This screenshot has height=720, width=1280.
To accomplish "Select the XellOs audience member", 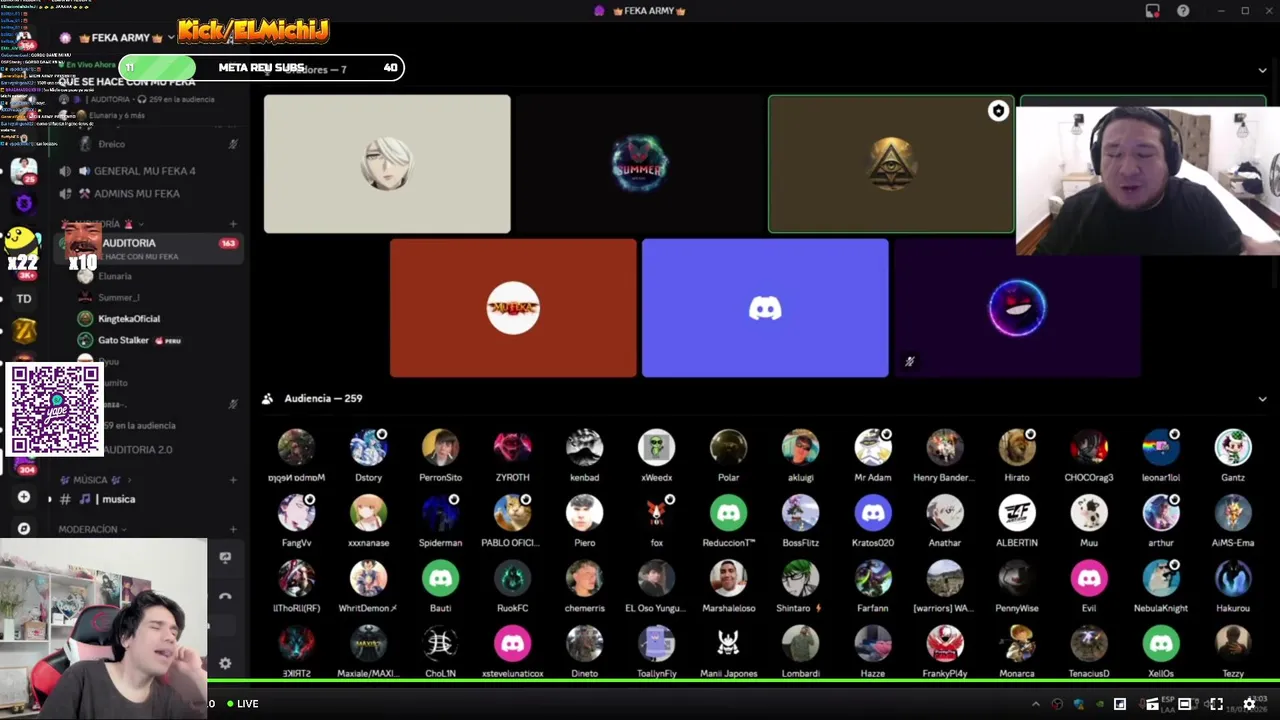I will coord(1161,650).
